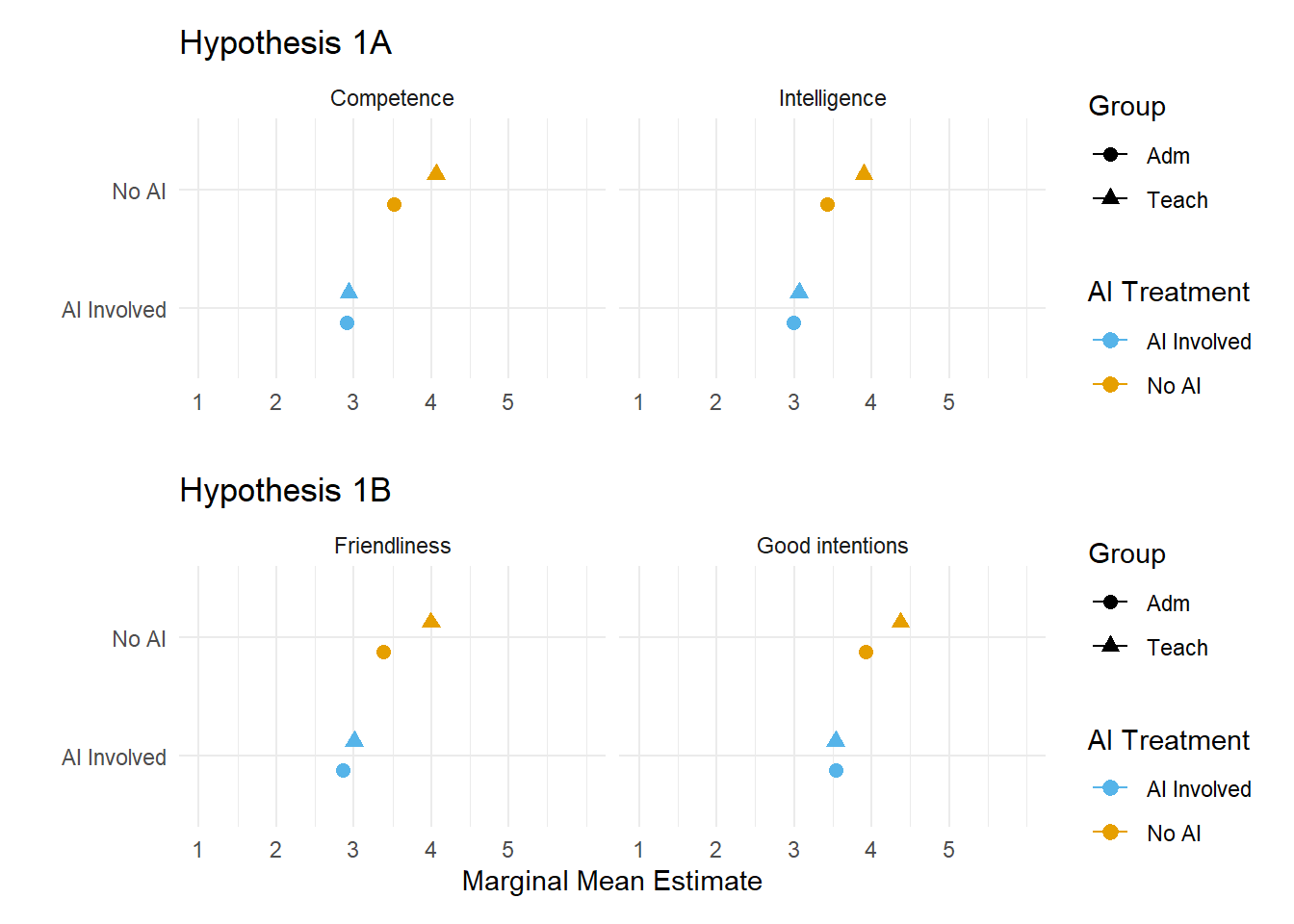
Task: Pick the blue circle in the Friendliness panel
Action: (x=343, y=770)
